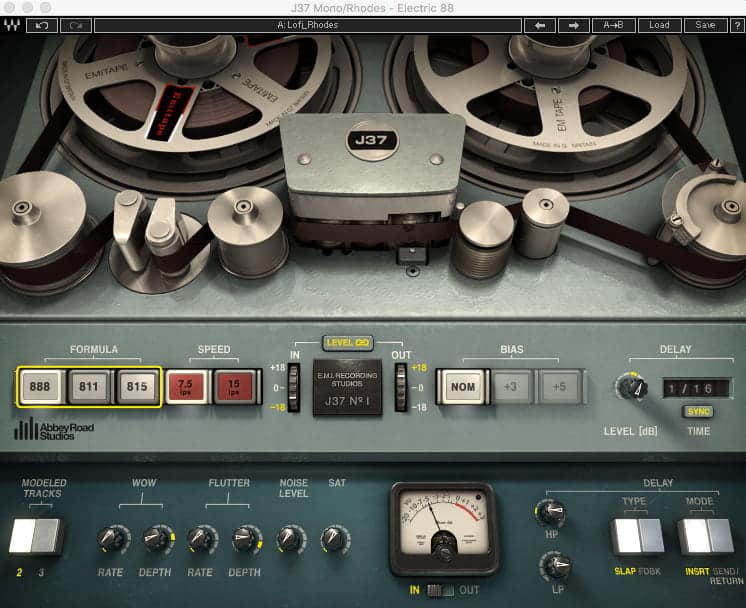
Task: Click the delay Level knob
Action: pyautogui.click(x=632, y=386)
